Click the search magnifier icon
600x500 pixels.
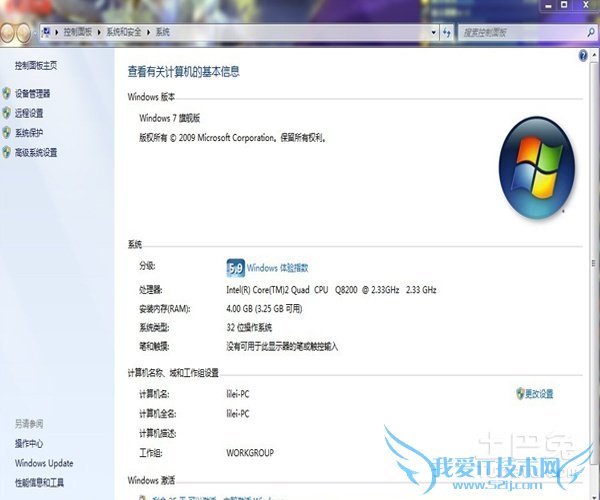pos(591,33)
